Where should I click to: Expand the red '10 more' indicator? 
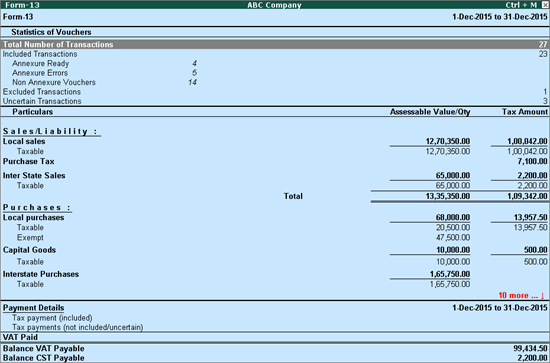[x=521, y=295]
